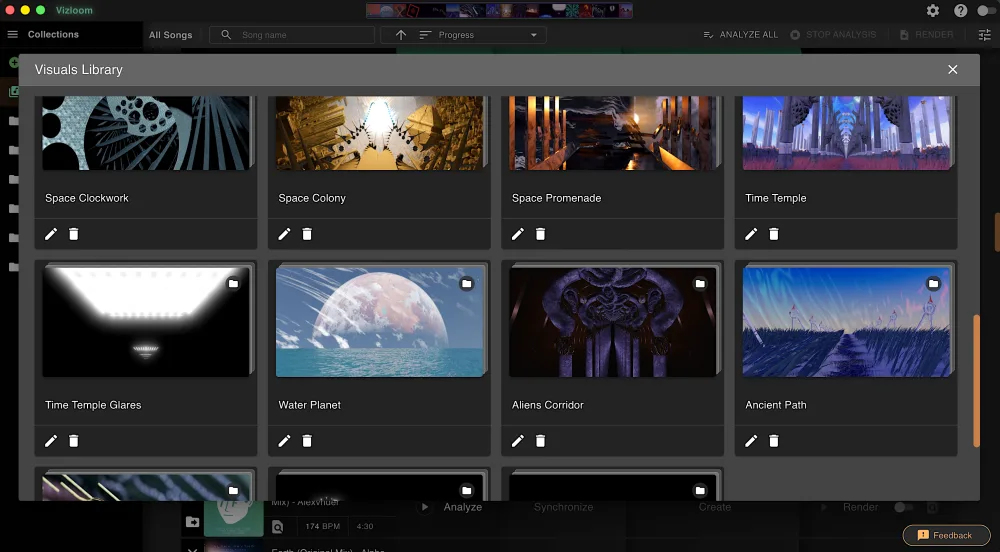Click the Water Planet title text

point(309,405)
